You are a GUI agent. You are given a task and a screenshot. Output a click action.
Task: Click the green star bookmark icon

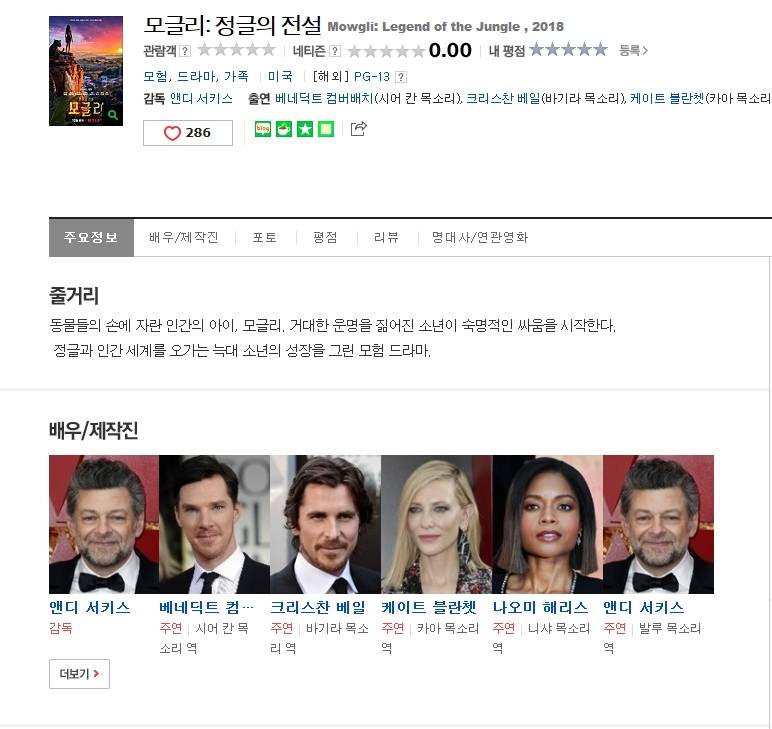(305, 129)
